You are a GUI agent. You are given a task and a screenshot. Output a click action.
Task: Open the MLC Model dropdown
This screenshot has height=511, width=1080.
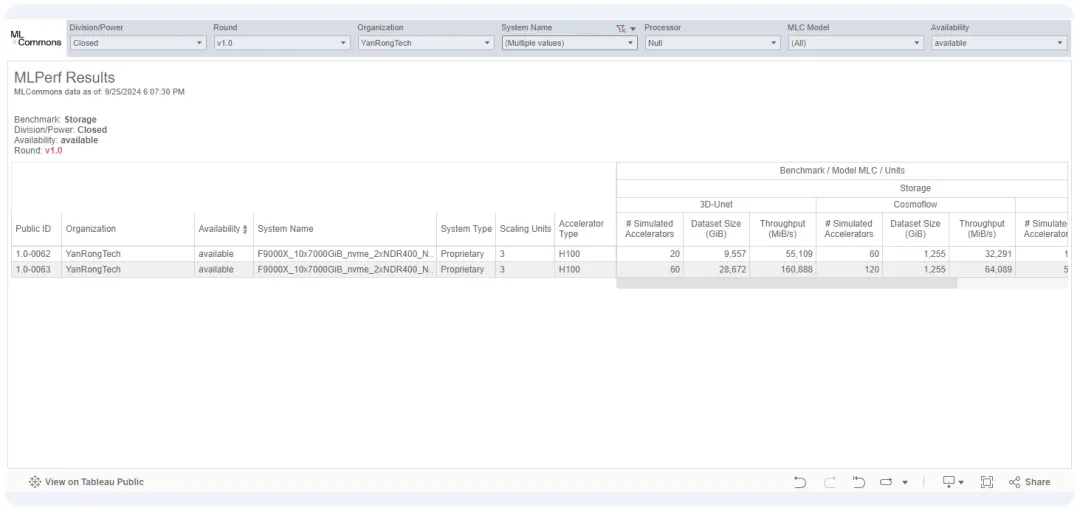855,43
